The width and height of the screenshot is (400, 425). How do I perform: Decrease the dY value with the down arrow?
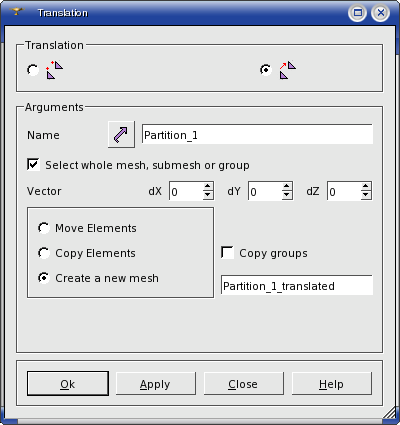click(x=287, y=195)
